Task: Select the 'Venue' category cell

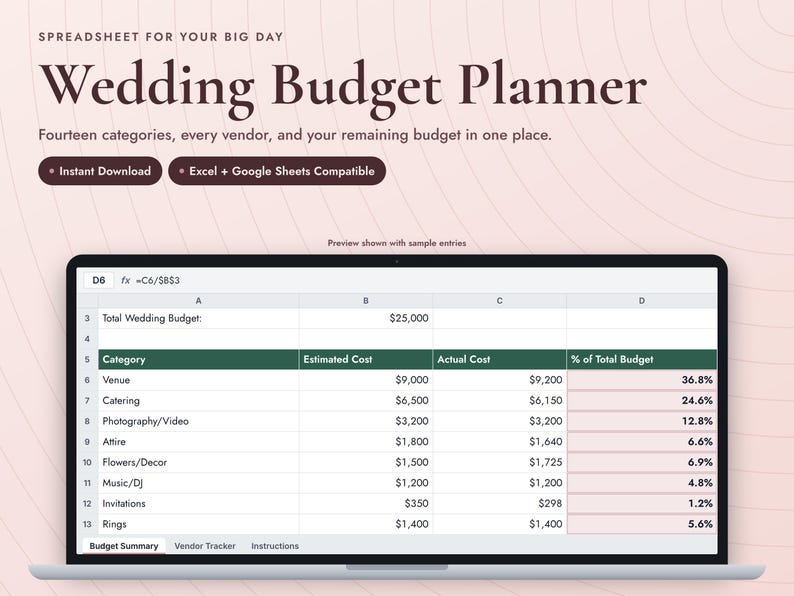Action: coord(198,380)
